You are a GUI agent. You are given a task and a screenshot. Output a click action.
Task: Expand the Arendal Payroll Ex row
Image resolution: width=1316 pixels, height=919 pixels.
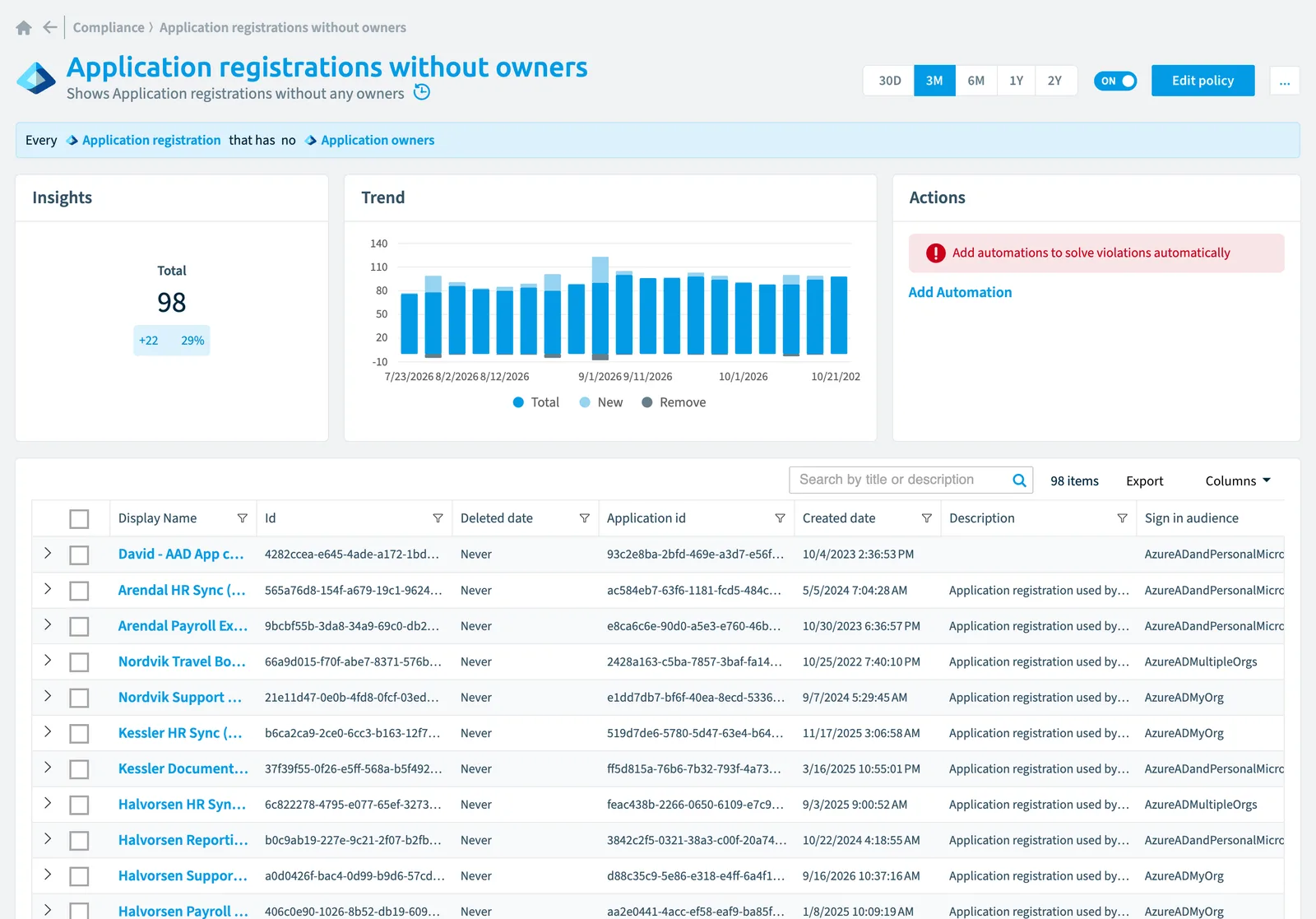click(48, 625)
